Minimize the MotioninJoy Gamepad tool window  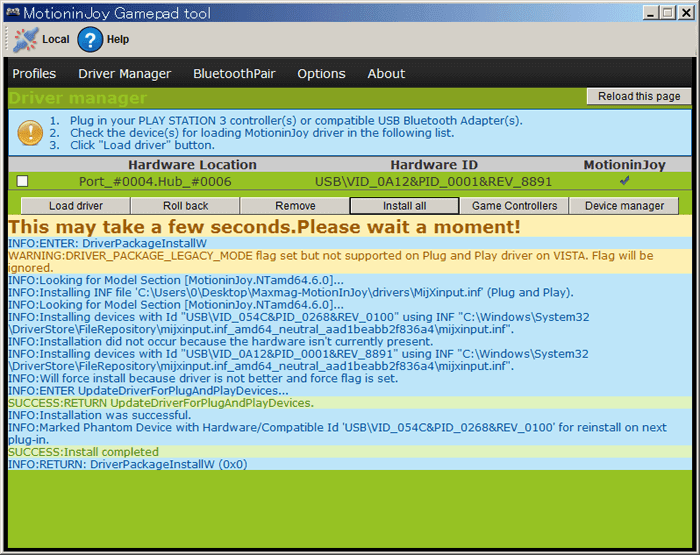pos(651,13)
